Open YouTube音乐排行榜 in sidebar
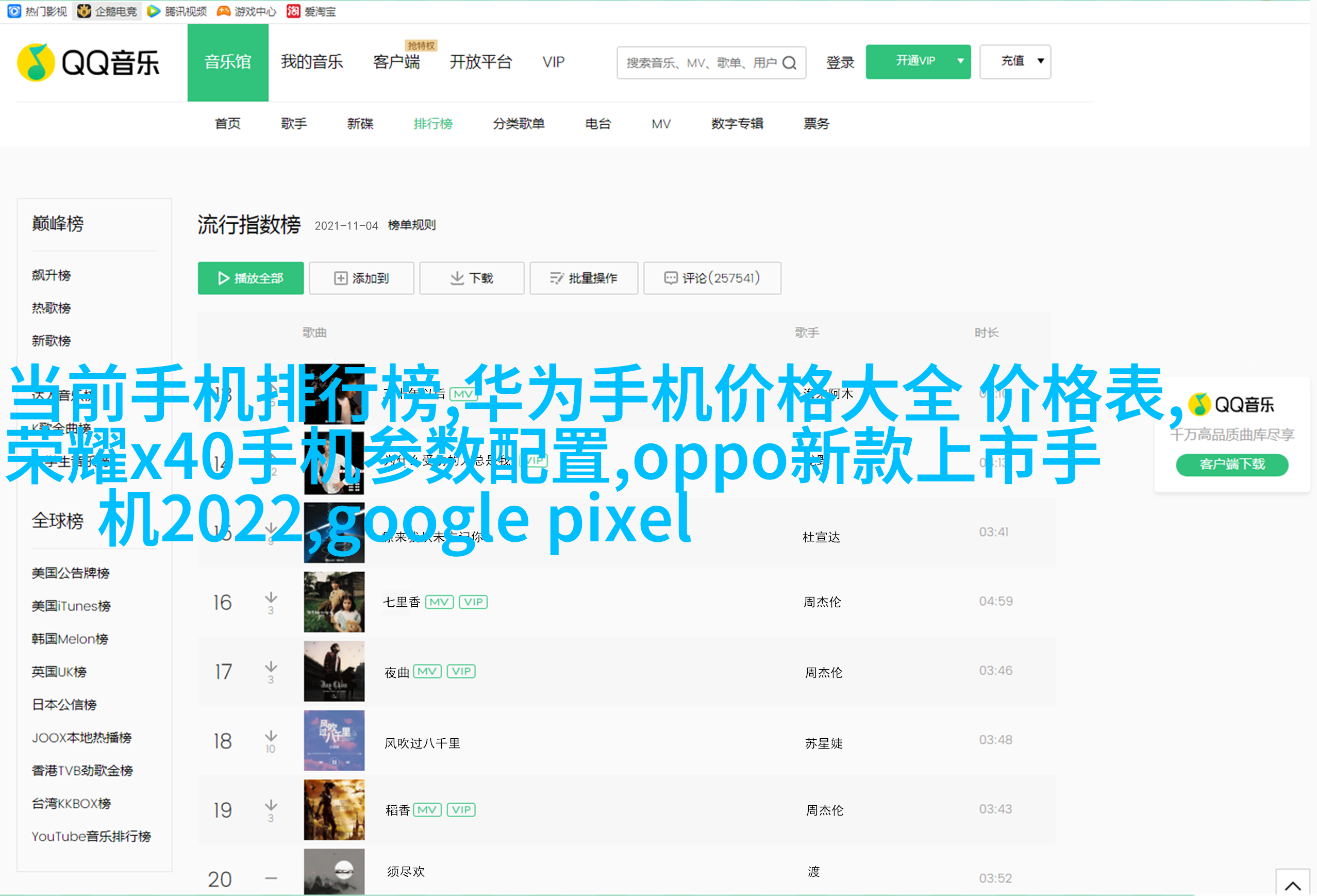Viewport: 1317px width, 896px height. 91,837
